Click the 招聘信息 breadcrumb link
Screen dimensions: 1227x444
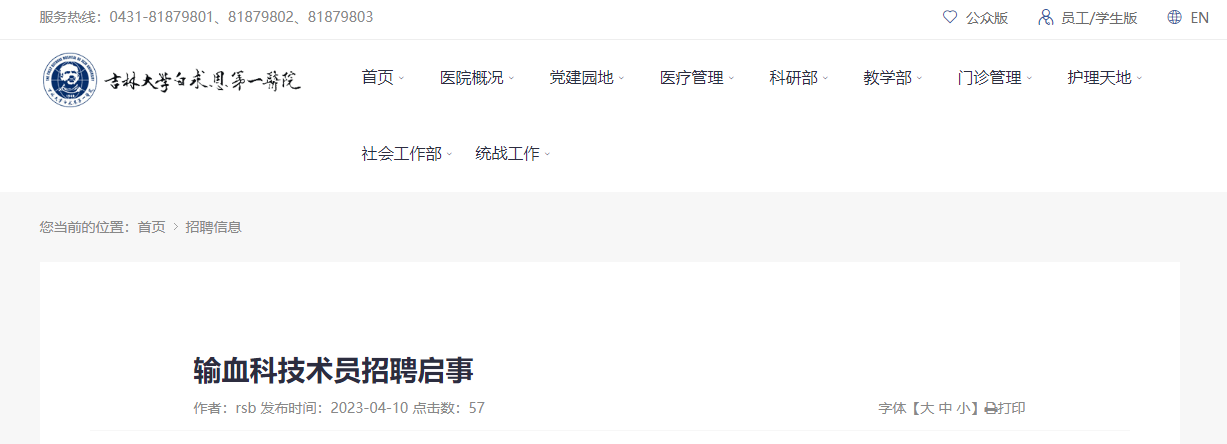(214, 227)
